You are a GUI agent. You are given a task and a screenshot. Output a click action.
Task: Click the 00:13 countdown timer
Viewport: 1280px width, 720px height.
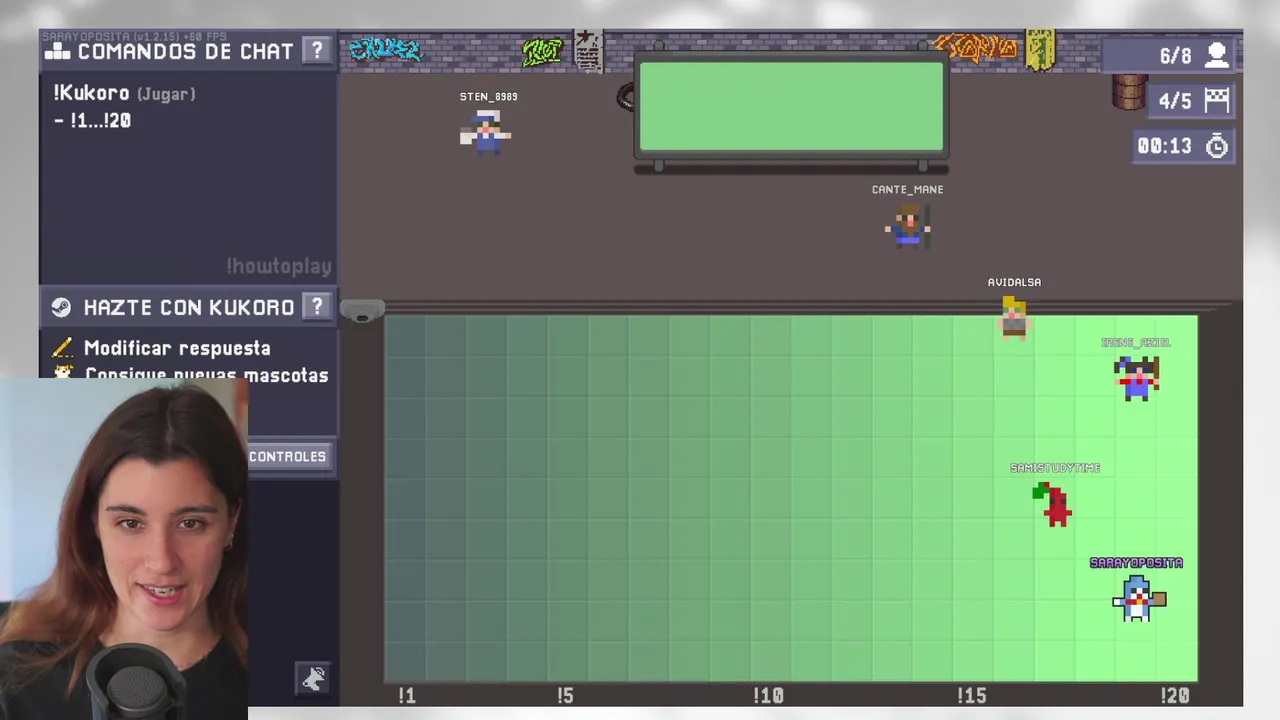(1165, 146)
